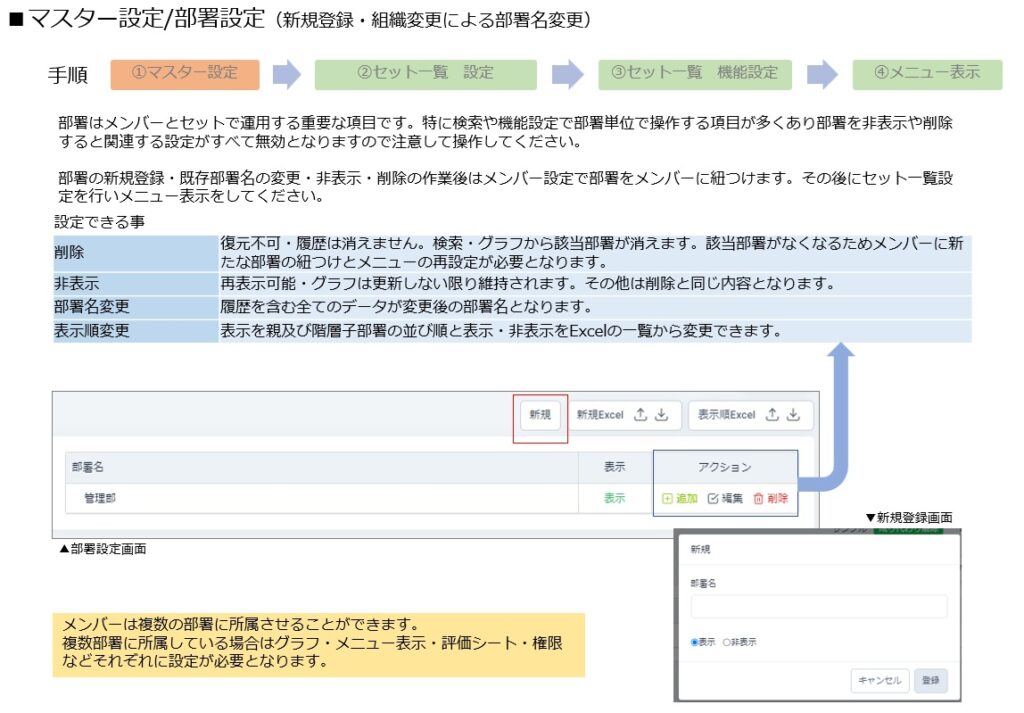Screen dimensions: 1024x713
Task: Click download icon next to 新規Excel
Action: pyautogui.click(x=662, y=416)
